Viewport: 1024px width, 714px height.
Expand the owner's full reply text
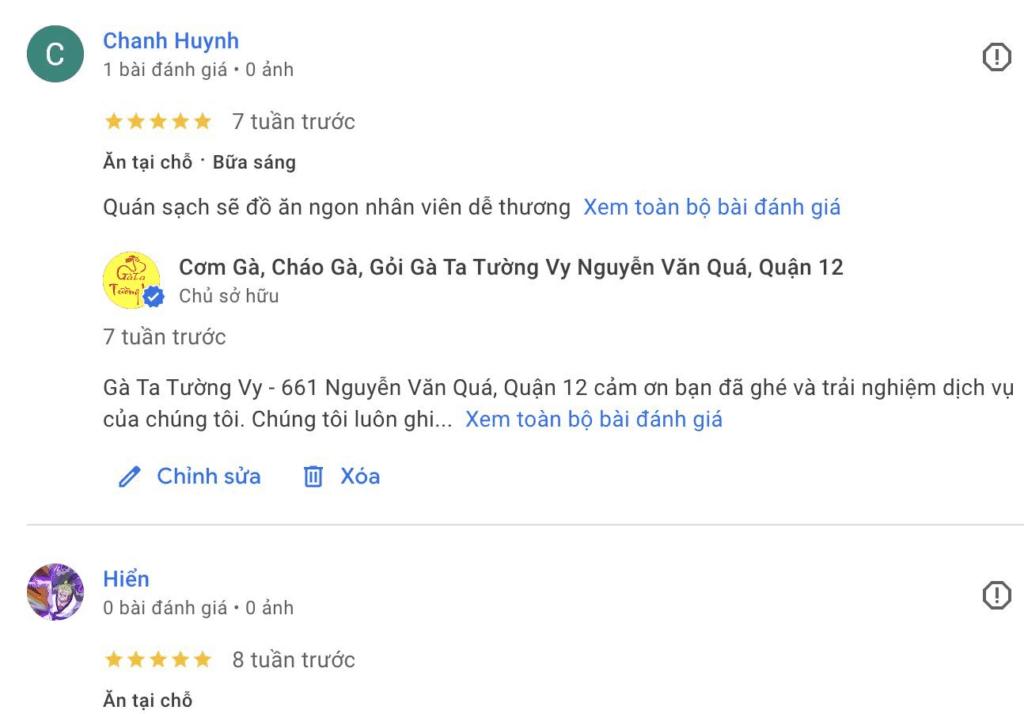(594, 419)
